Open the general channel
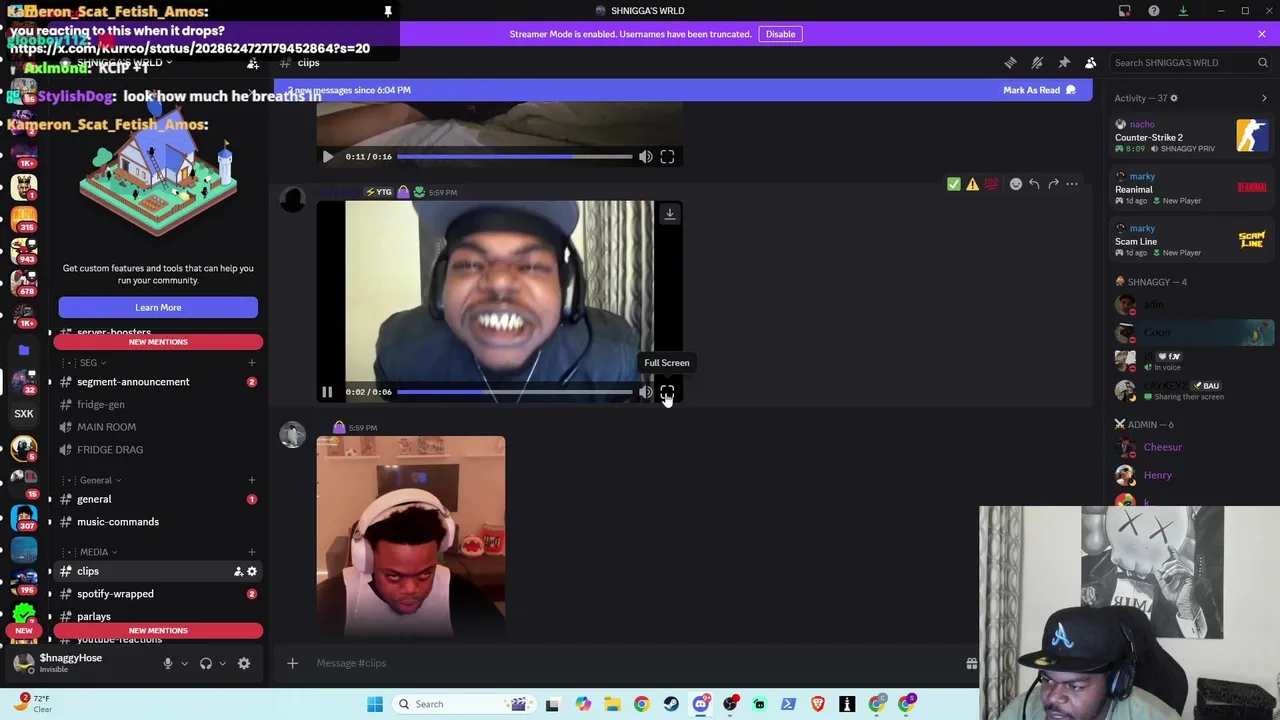 [158, 499]
